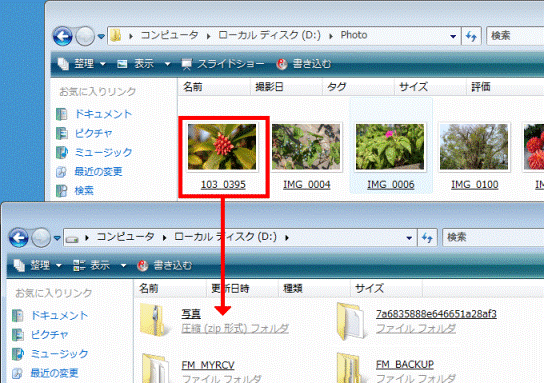Click drive icon in D: window address bar
Screen dimensions: 544x383
coord(72,239)
